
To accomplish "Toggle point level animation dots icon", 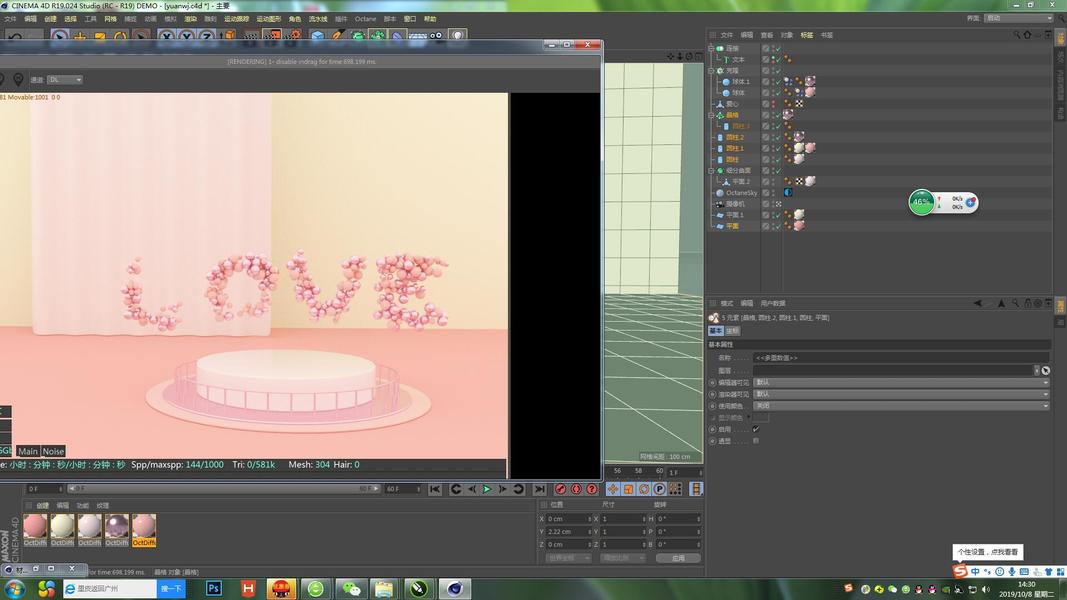I will [675, 489].
